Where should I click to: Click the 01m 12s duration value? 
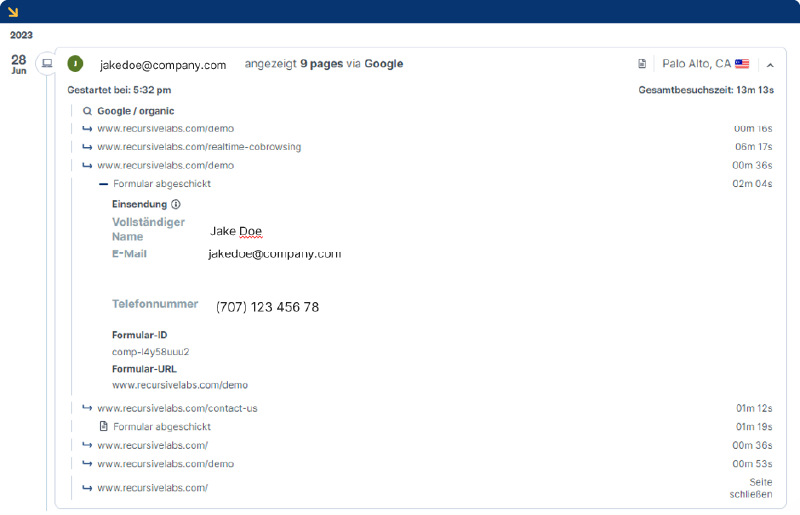pos(754,408)
